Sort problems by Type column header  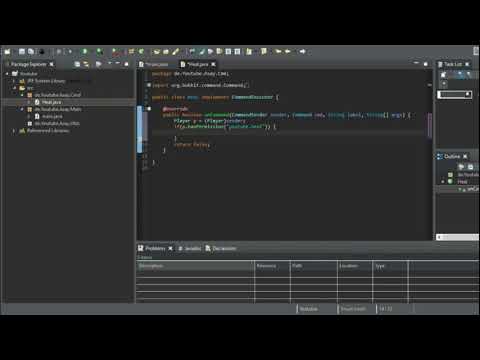pos(391,266)
